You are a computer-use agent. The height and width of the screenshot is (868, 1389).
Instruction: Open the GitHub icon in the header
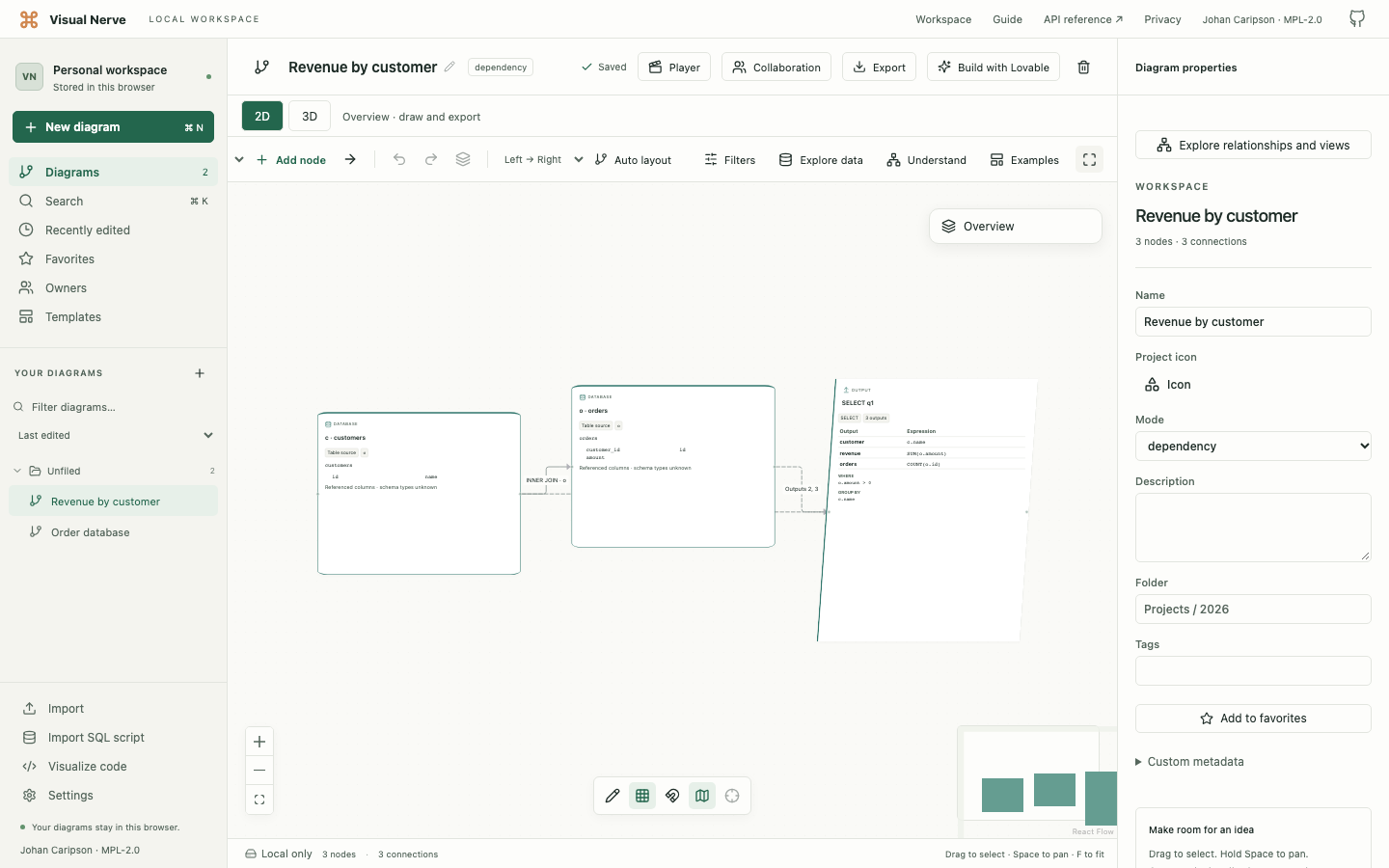[1357, 19]
